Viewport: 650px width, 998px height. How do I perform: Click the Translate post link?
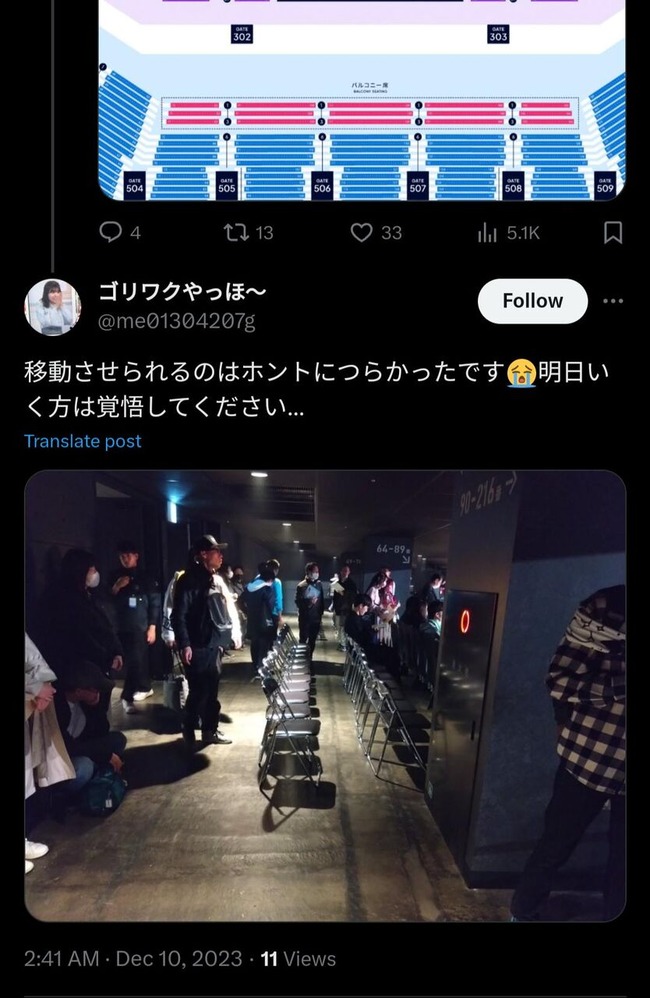[x=83, y=441]
